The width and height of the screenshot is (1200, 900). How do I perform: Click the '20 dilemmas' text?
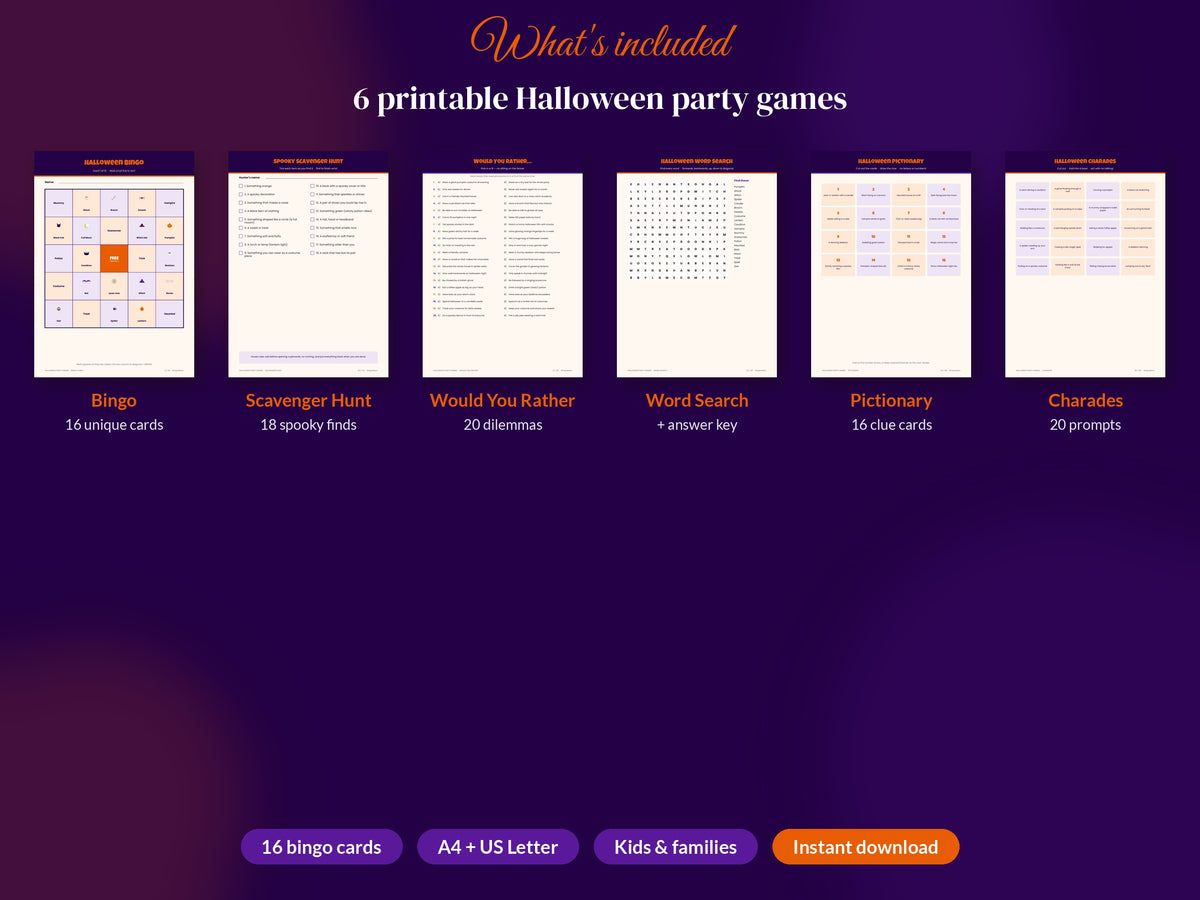tap(502, 425)
